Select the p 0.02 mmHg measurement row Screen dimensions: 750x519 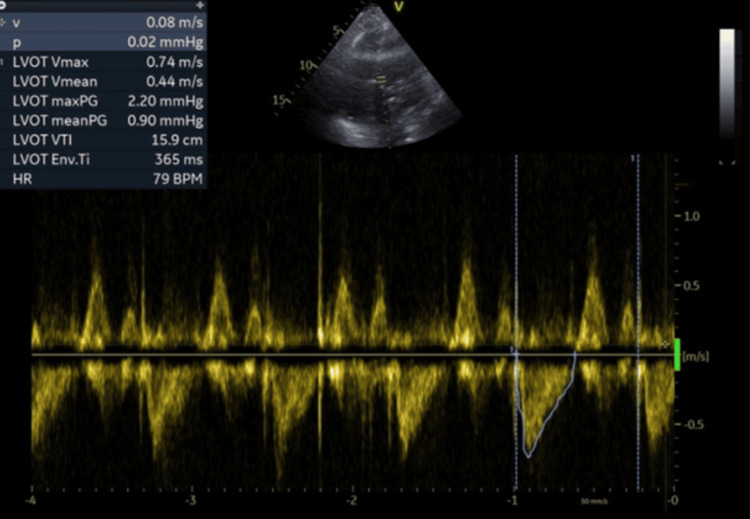point(103,42)
